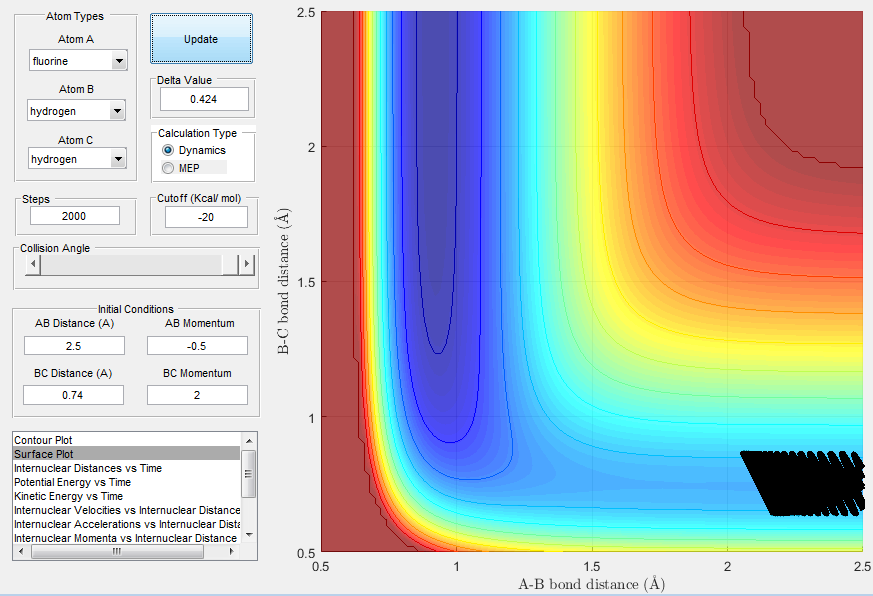Select Internuclear Distances vs Time

(x=127, y=468)
